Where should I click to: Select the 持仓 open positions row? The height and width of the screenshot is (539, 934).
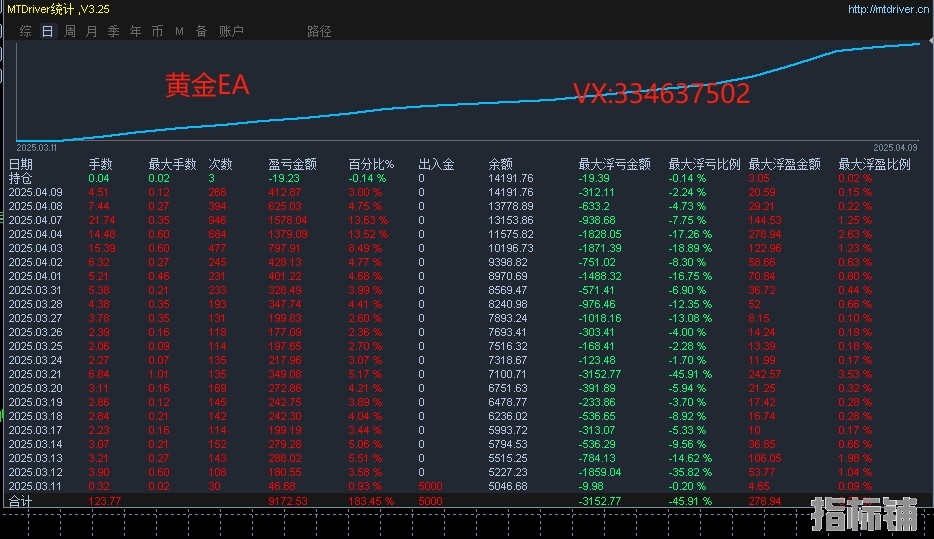[x=467, y=178]
